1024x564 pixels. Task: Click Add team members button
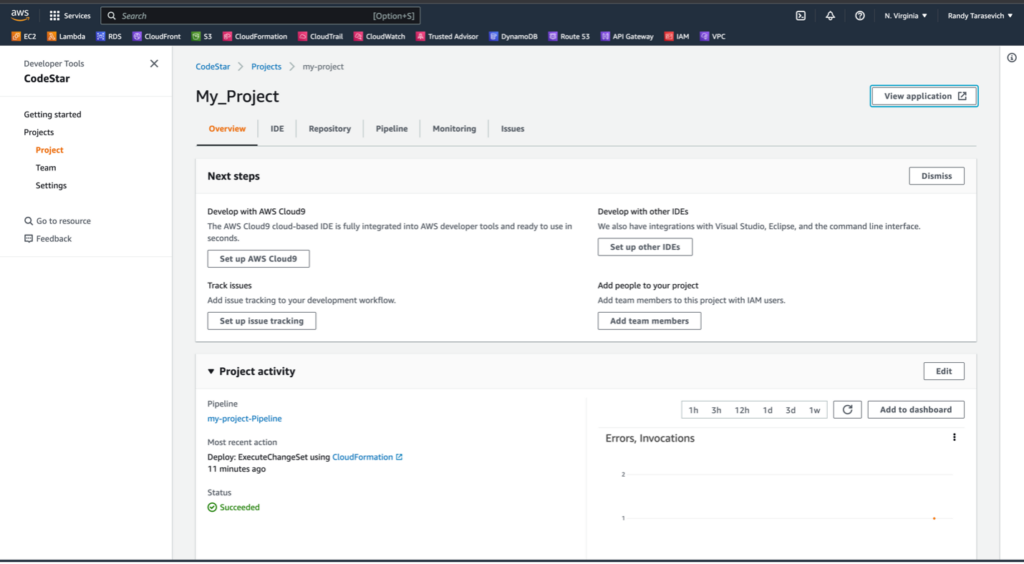[x=650, y=321]
